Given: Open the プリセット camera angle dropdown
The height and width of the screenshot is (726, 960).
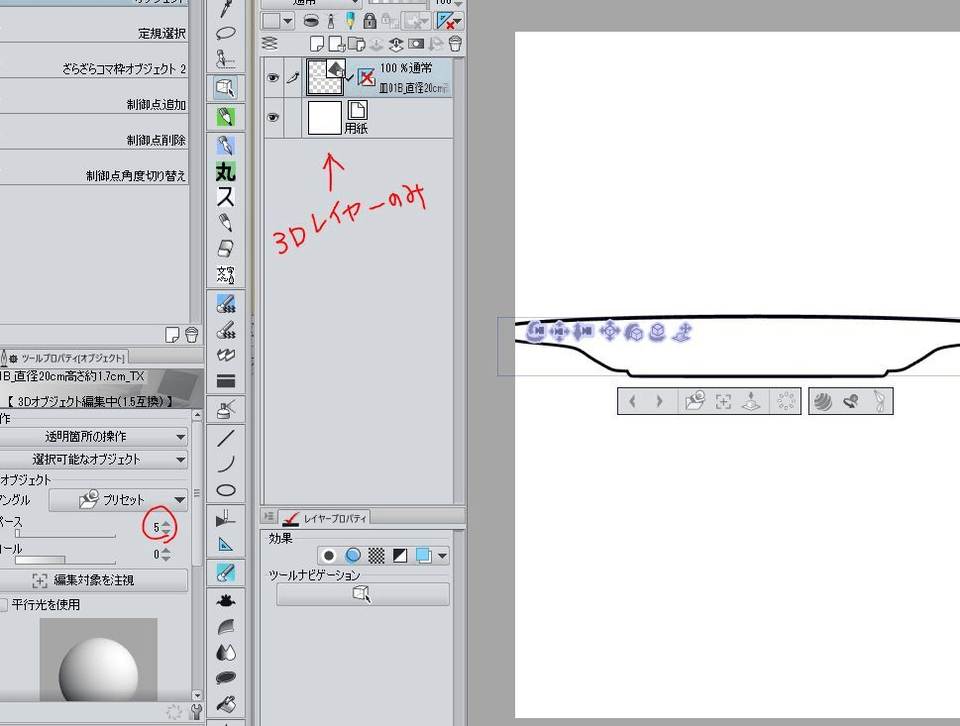Looking at the screenshot, I should coord(118,499).
